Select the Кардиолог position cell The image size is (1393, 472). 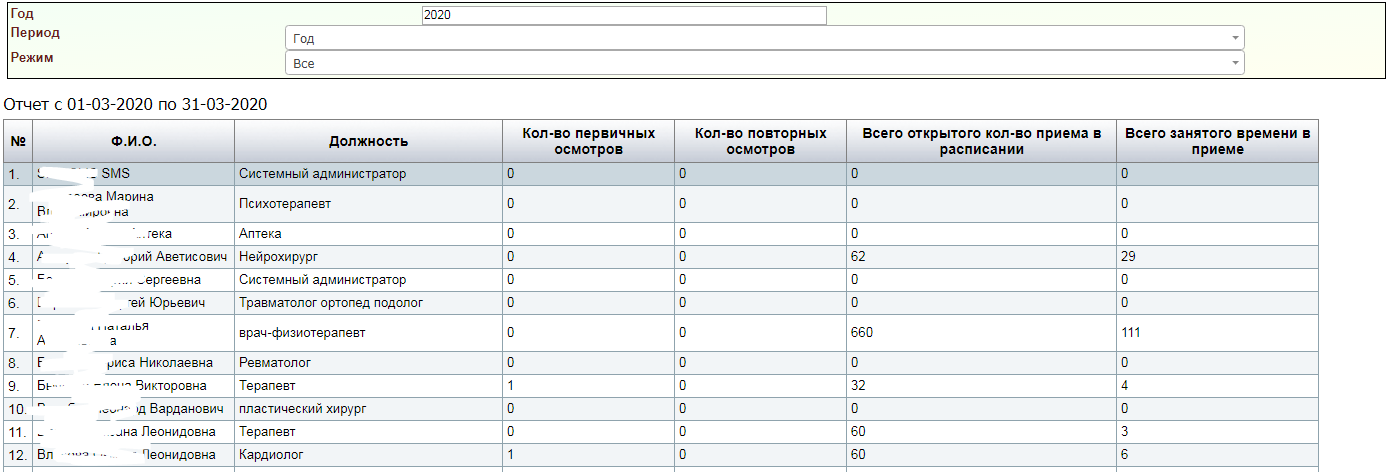(x=270, y=455)
